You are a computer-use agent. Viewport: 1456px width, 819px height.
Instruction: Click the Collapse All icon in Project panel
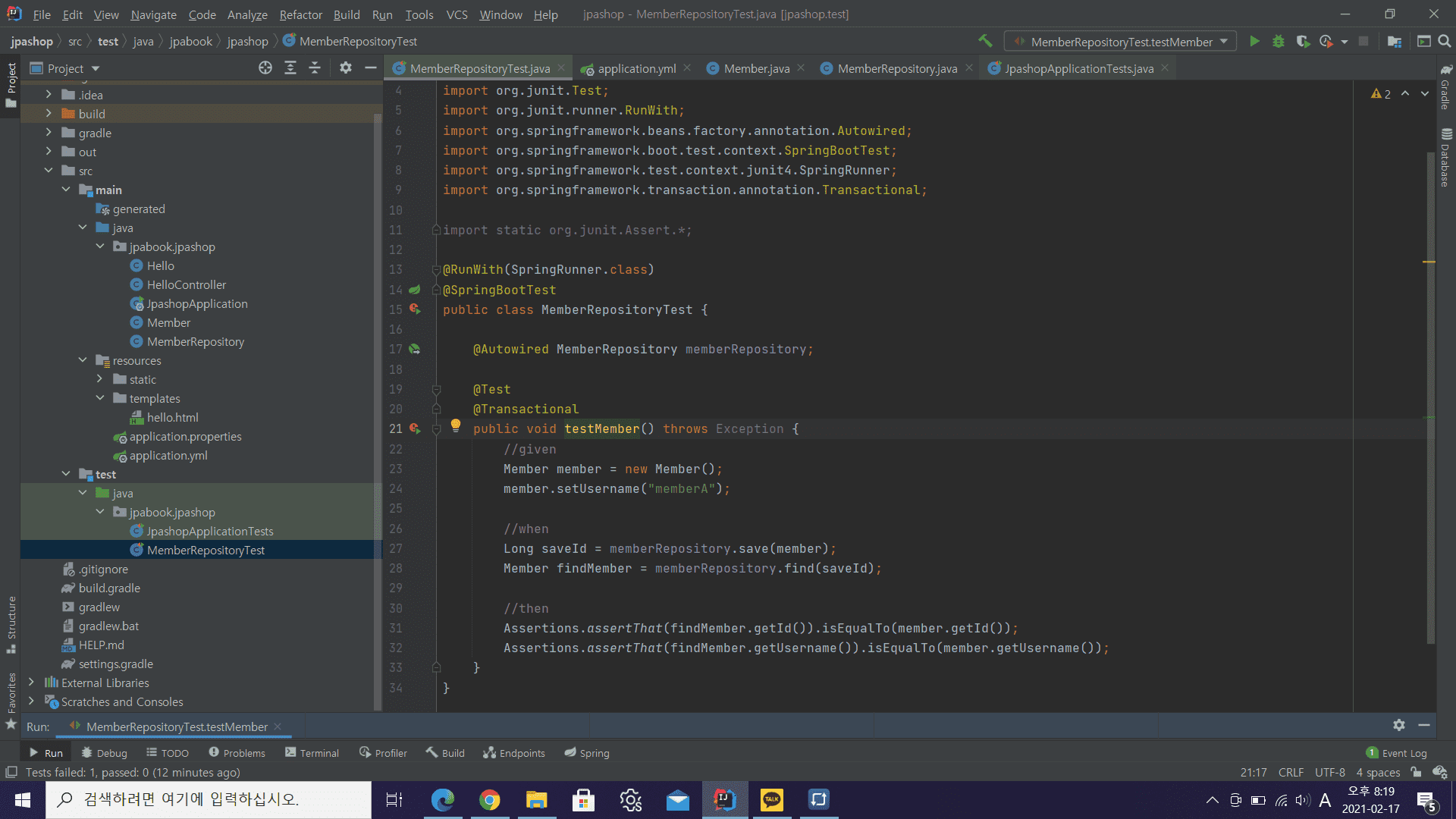(x=315, y=68)
